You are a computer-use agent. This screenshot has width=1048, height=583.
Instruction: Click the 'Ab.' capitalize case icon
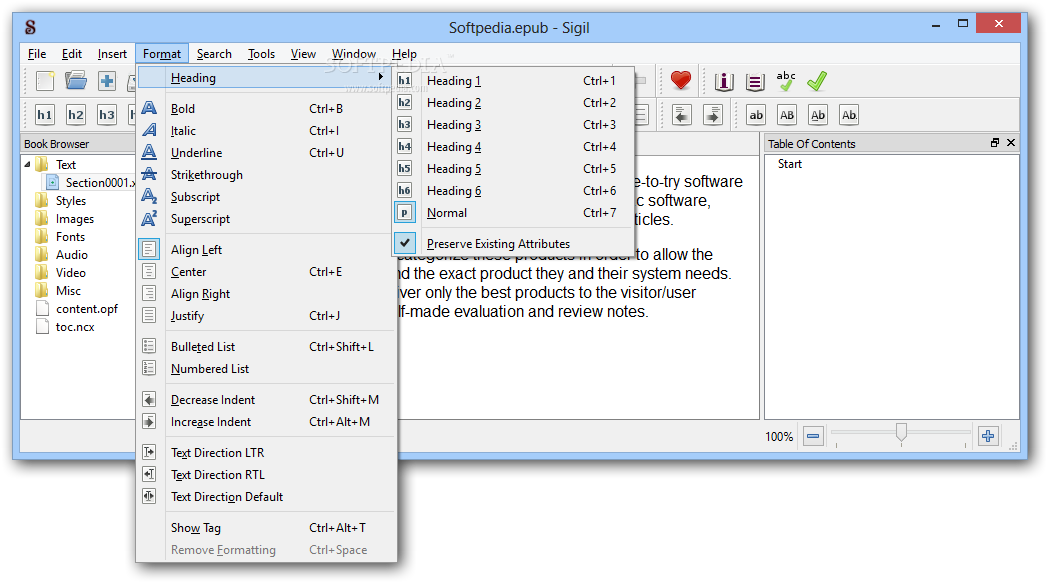849,115
